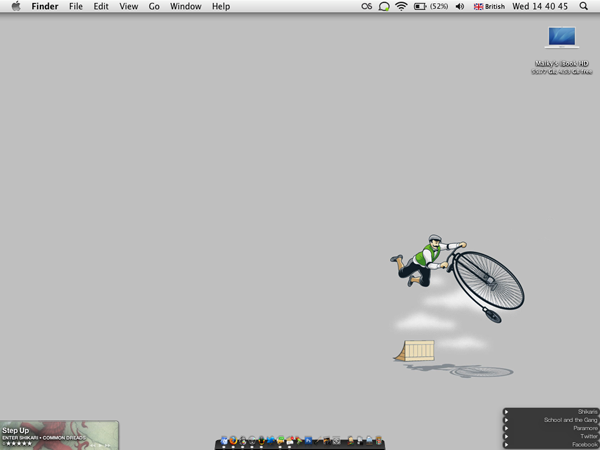
Task: Click the Paramore label in widget
Action: 585,428
